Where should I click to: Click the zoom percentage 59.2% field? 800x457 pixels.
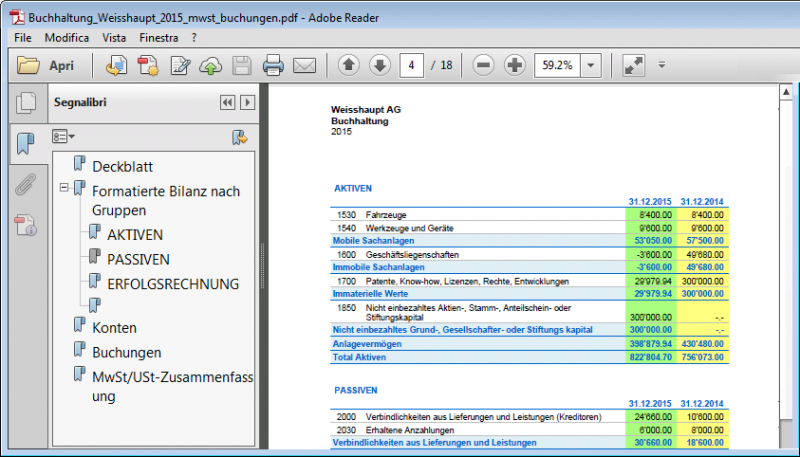(x=557, y=65)
